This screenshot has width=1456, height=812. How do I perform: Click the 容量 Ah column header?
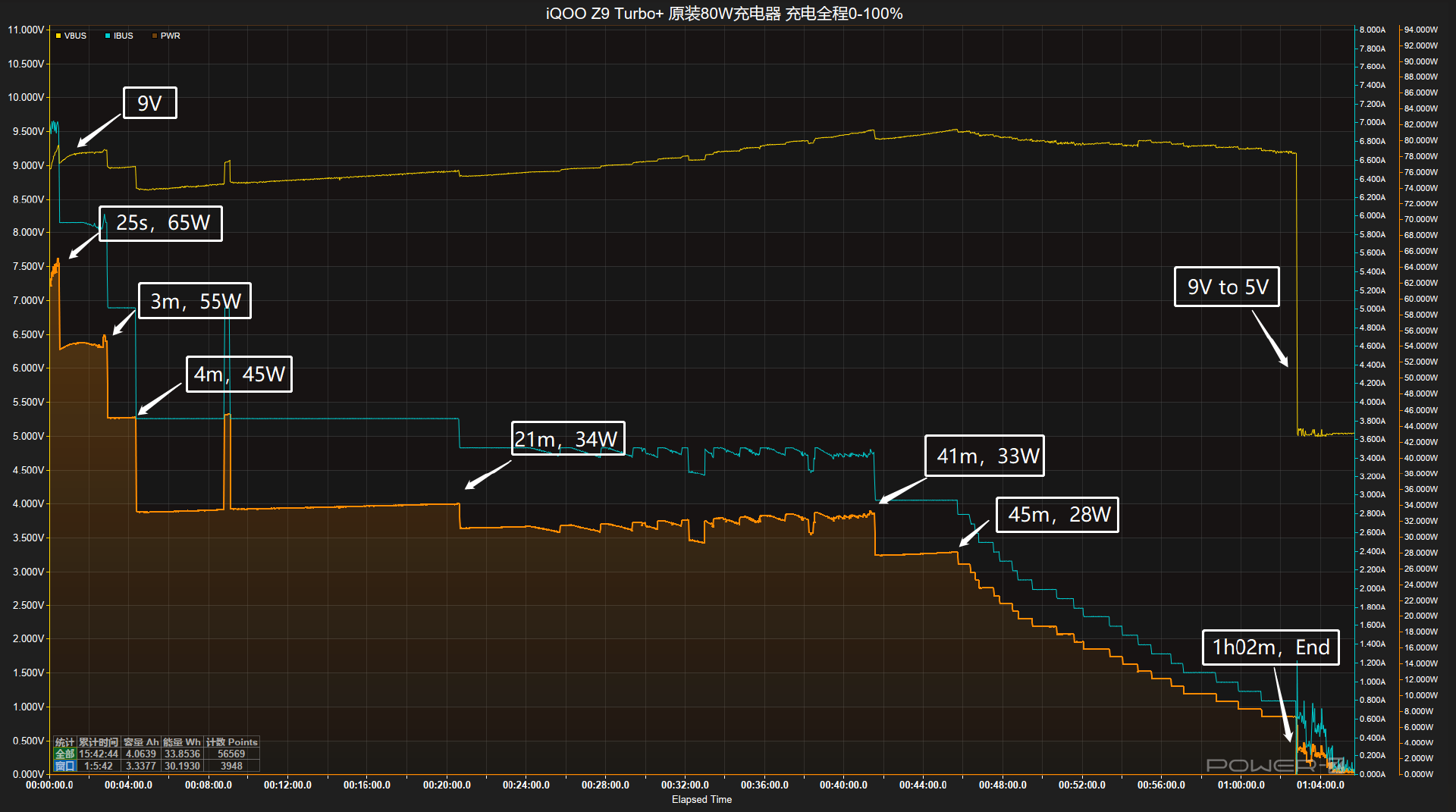tap(141, 742)
